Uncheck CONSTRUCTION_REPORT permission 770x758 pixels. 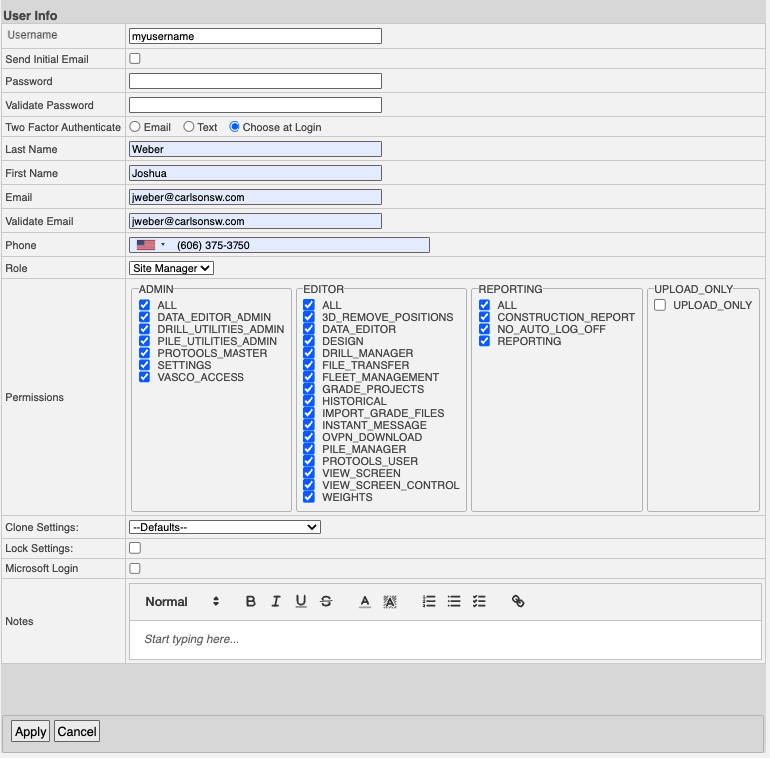coord(485,317)
